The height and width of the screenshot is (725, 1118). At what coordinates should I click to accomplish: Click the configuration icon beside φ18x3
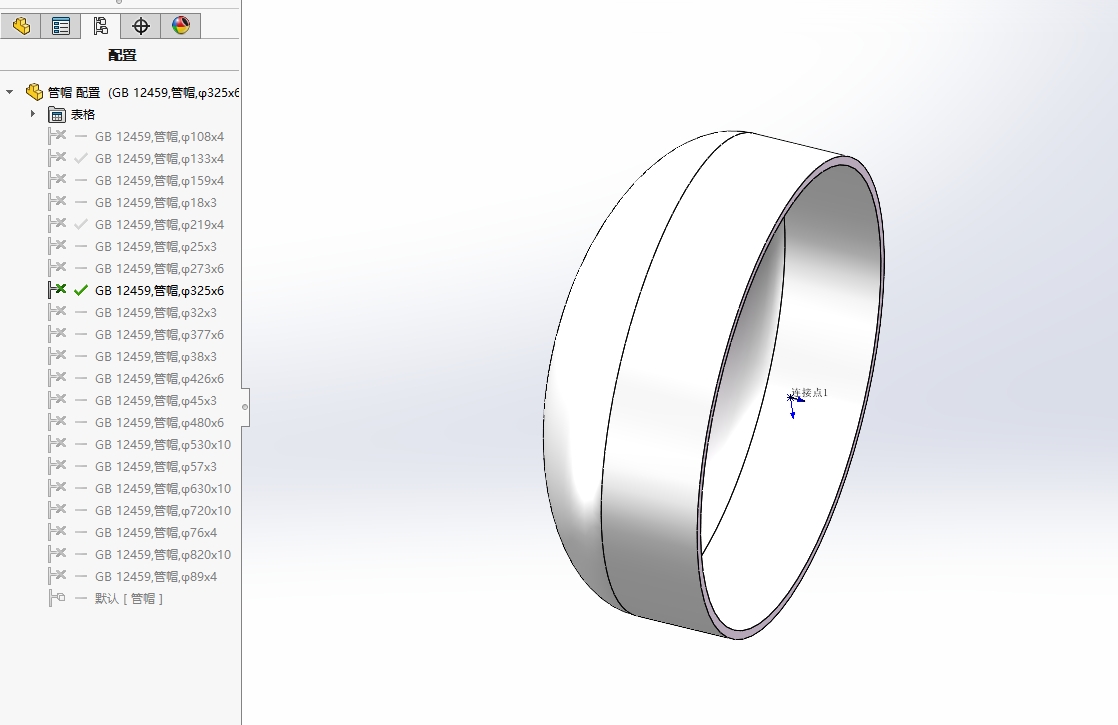pos(57,202)
